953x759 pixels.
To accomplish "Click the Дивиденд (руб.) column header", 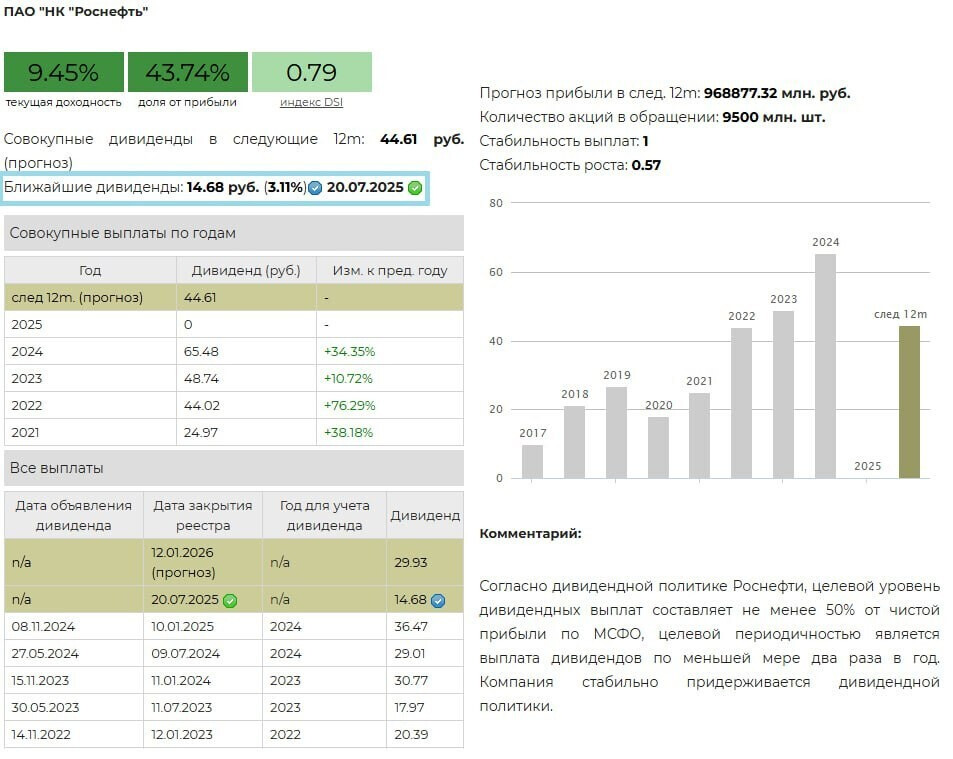I will tap(246, 270).
